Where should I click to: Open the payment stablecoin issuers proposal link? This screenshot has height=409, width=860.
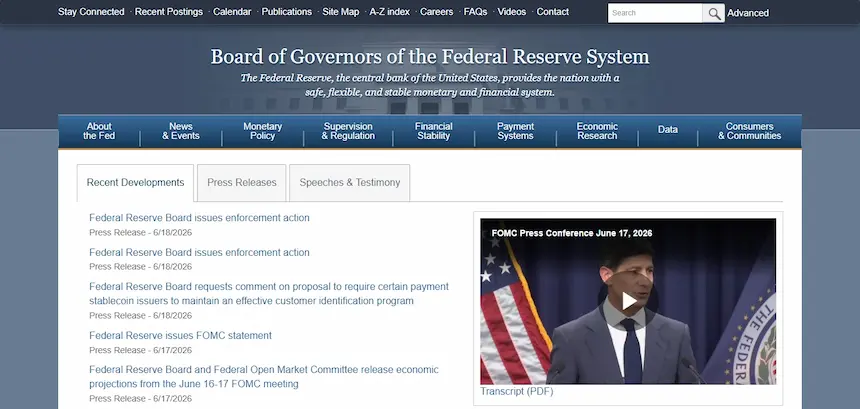pos(269,294)
